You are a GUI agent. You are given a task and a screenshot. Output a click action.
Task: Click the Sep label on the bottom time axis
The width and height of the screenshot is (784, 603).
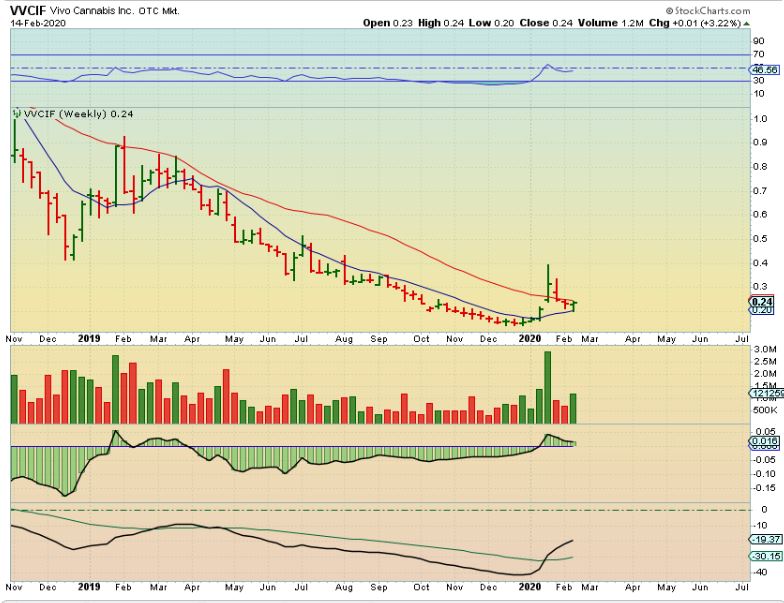[x=378, y=588]
